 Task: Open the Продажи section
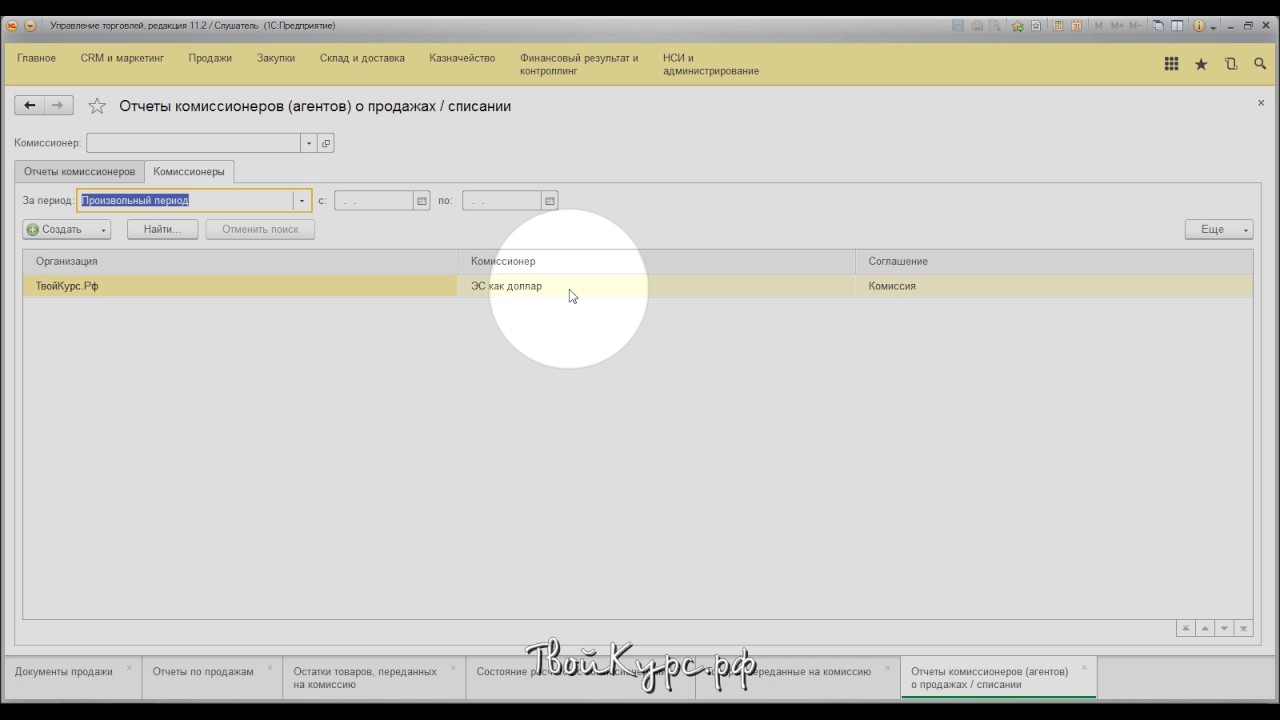coord(210,58)
